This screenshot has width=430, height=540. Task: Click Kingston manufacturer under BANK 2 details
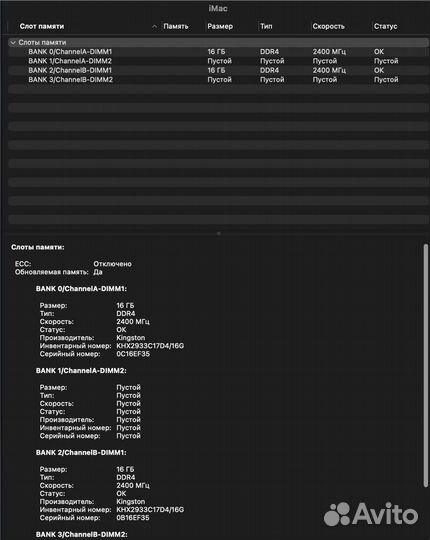pyautogui.click(x=130, y=502)
